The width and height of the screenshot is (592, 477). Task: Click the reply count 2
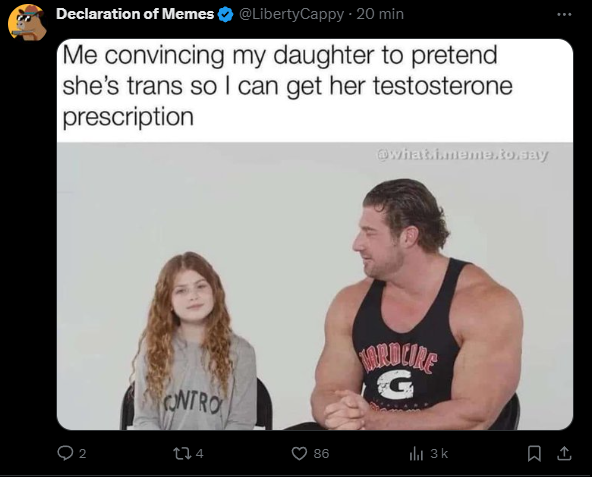point(83,453)
